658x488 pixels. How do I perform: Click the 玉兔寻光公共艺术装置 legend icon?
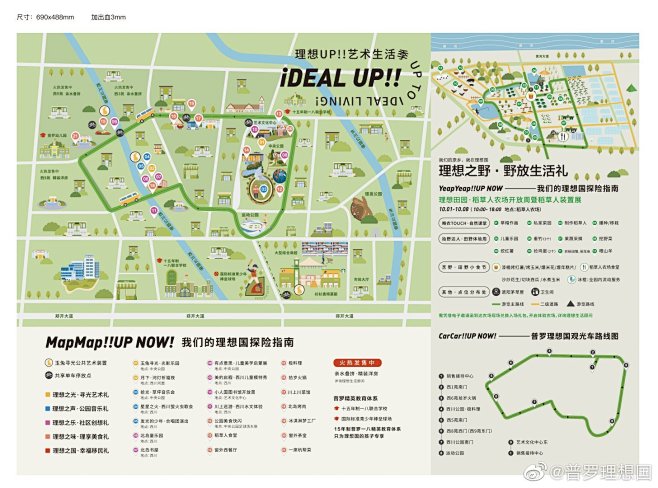click(46, 364)
